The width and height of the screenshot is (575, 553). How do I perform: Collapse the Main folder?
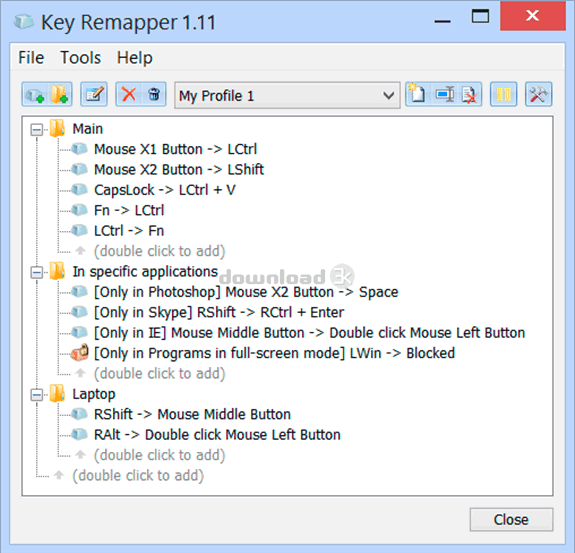coord(37,129)
